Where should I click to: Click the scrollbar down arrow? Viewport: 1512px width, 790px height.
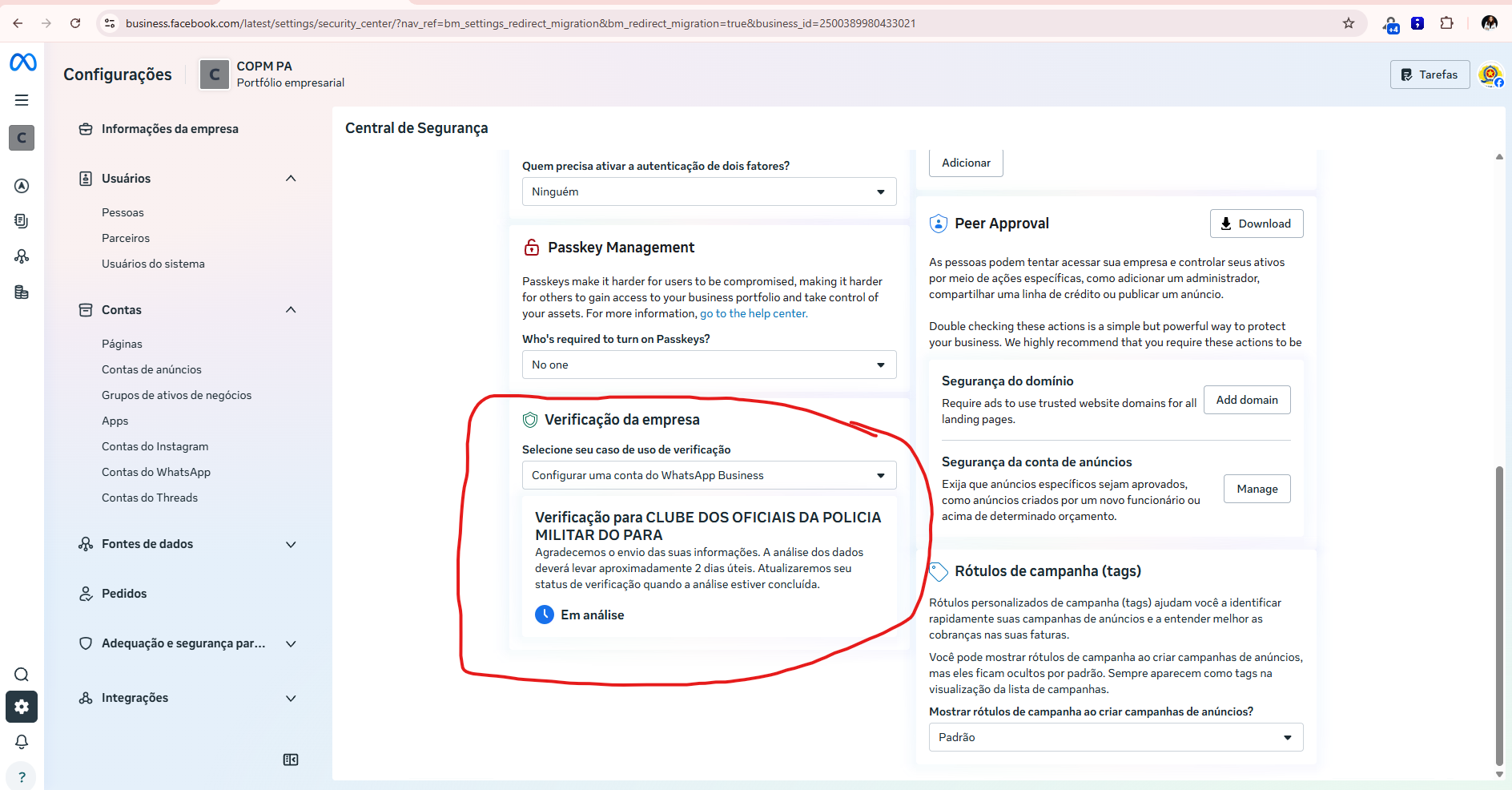pos(1499,774)
